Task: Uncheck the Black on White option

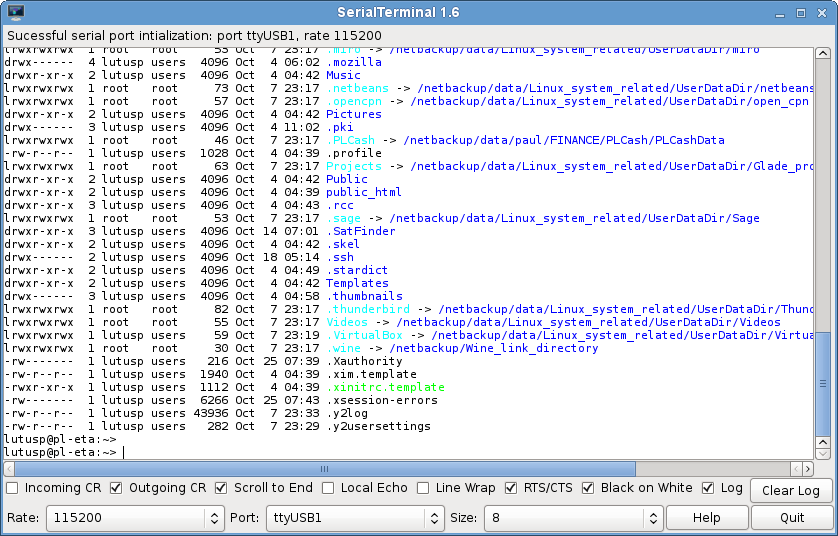Action: [587, 488]
